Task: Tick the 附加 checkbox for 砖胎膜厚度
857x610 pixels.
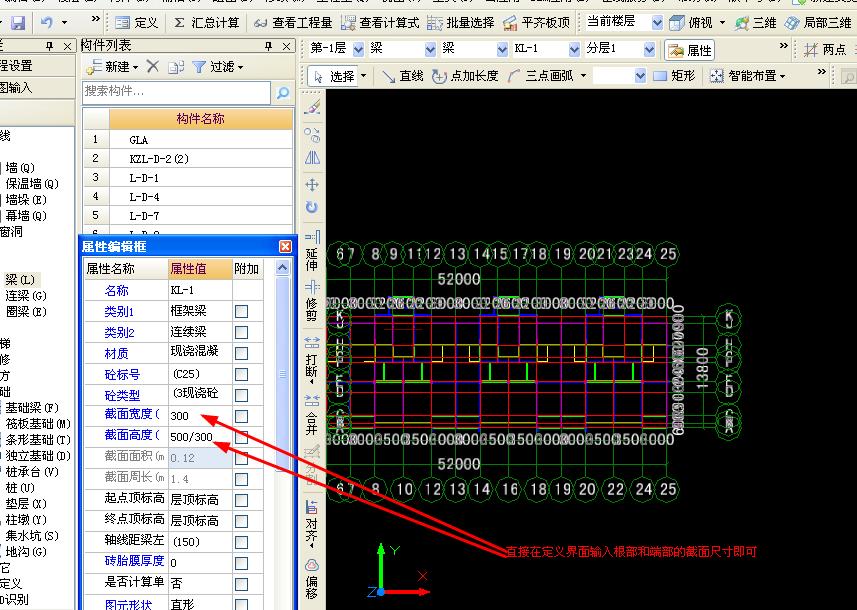Action: click(241, 564)
